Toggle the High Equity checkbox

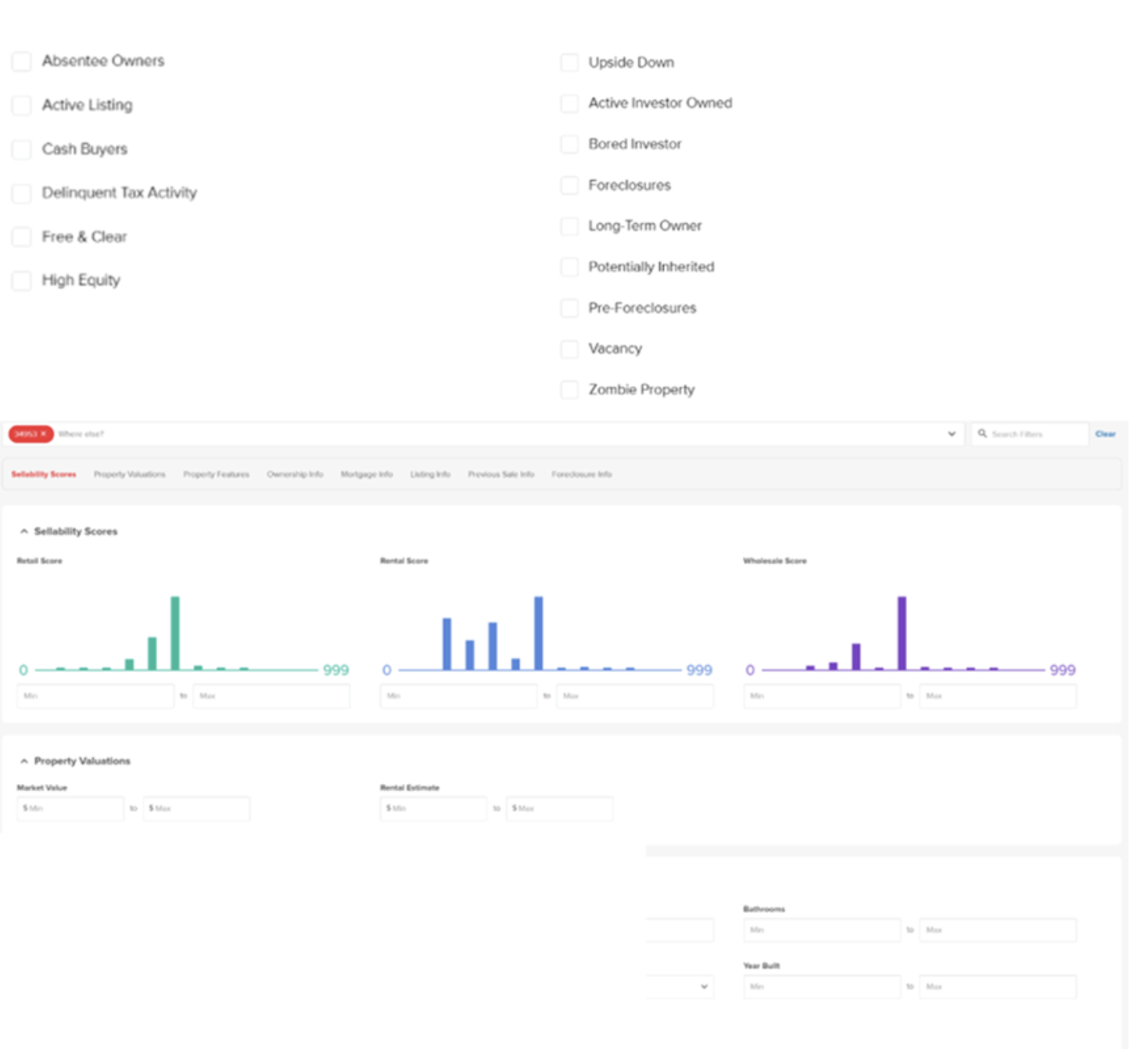21,280
